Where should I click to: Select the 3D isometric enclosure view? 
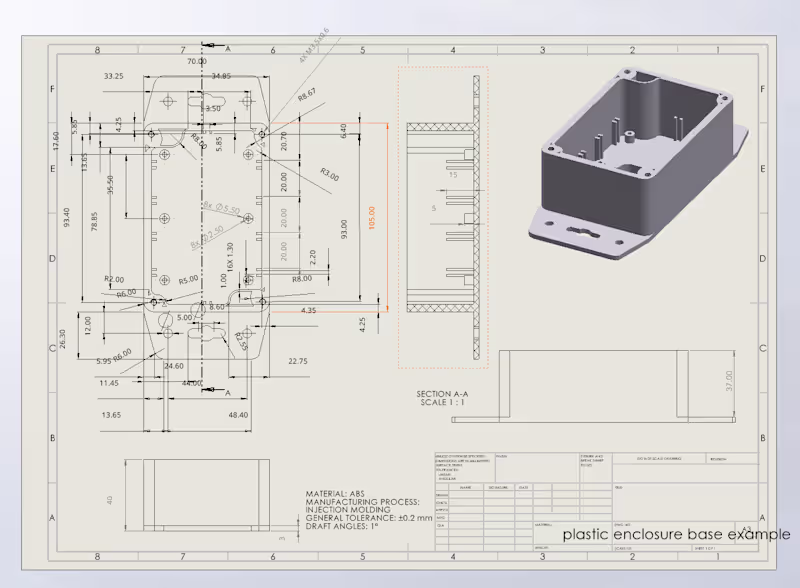tap(638, 163)
